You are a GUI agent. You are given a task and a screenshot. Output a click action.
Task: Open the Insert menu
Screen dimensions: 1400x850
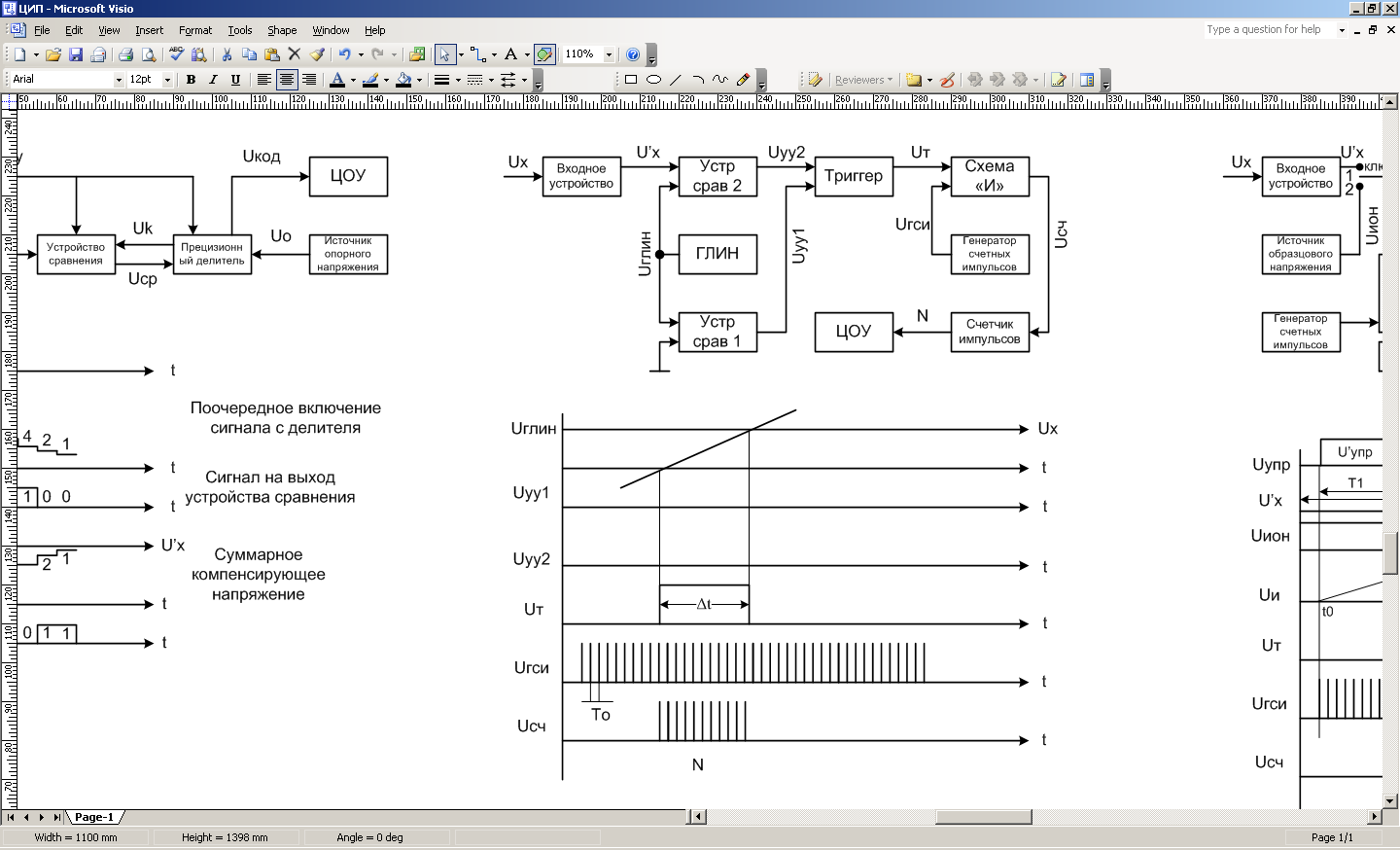(x=149, y=30)
